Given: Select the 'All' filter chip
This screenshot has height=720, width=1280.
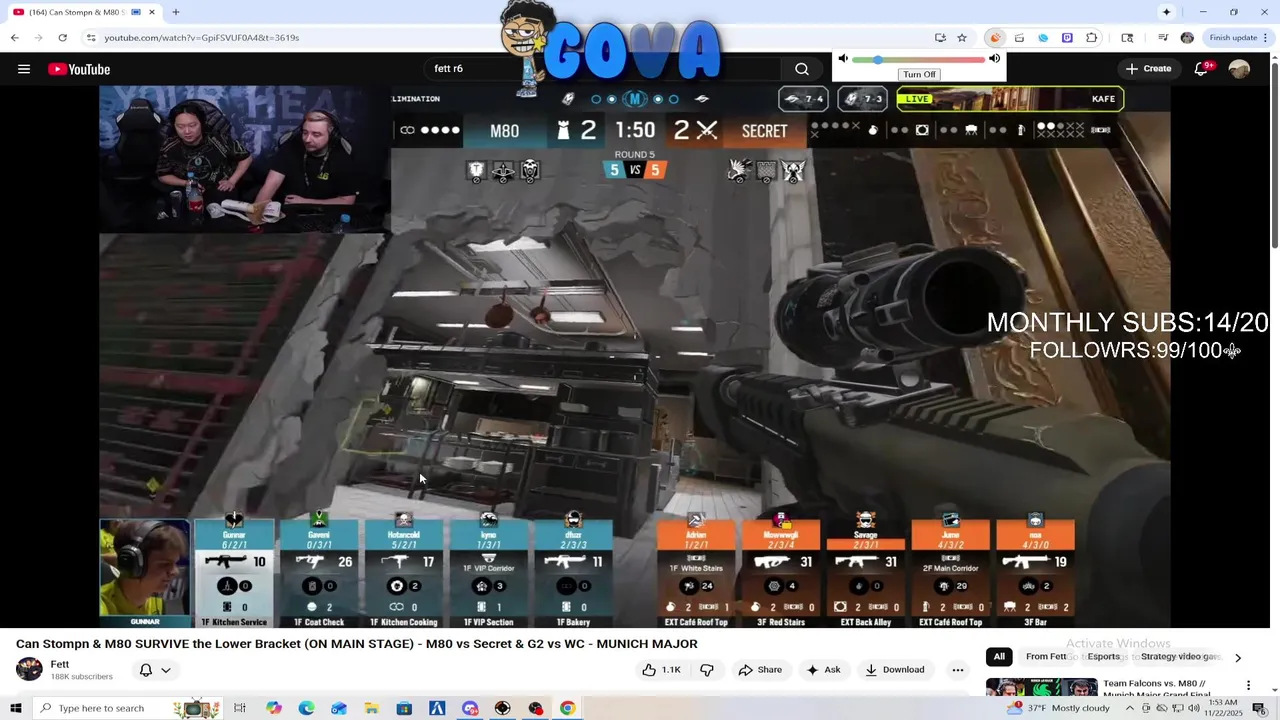Looking at the screenshot, I should coord(998,657).
